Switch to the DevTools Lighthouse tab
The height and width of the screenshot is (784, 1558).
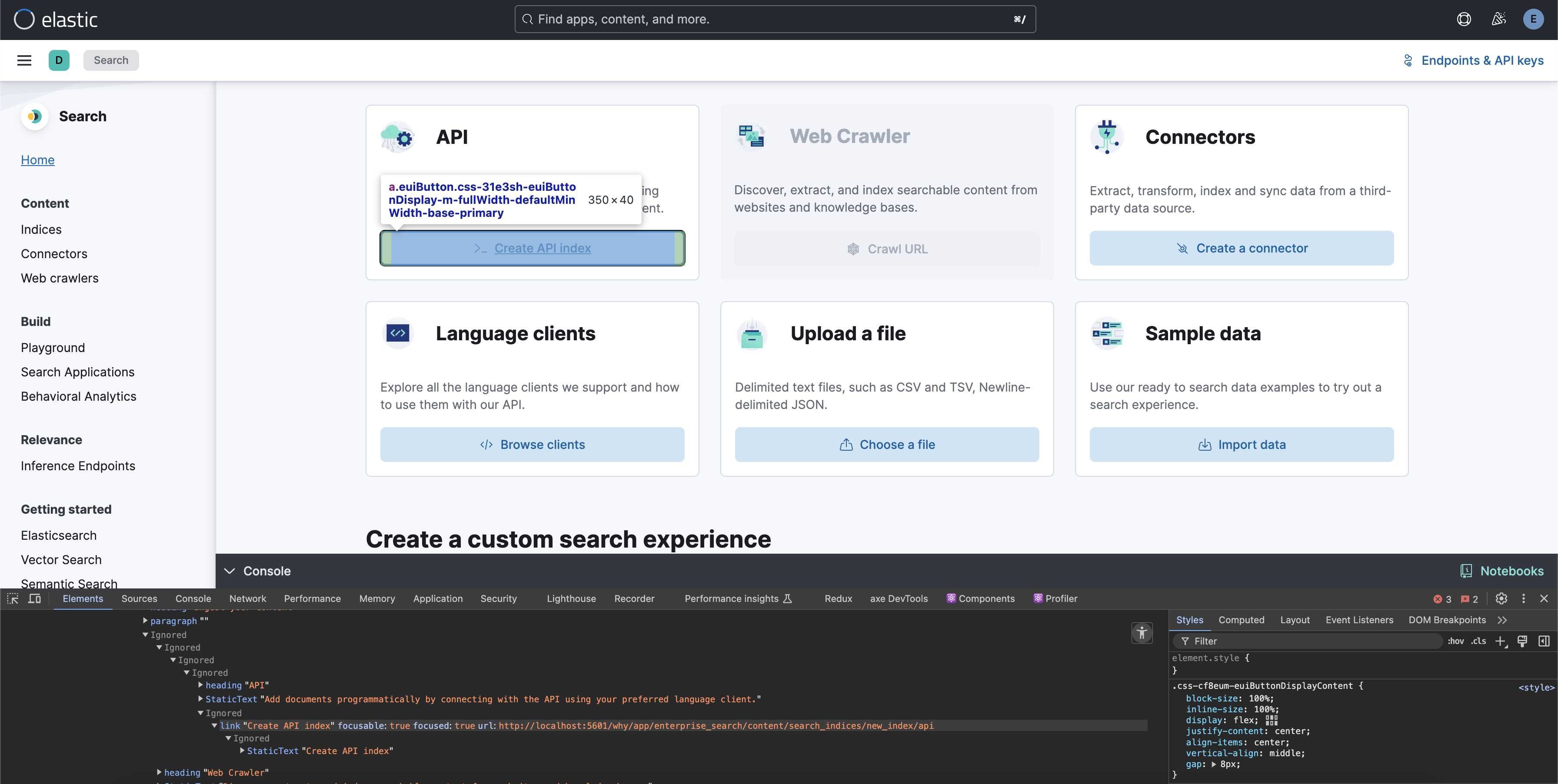(571, 598)
